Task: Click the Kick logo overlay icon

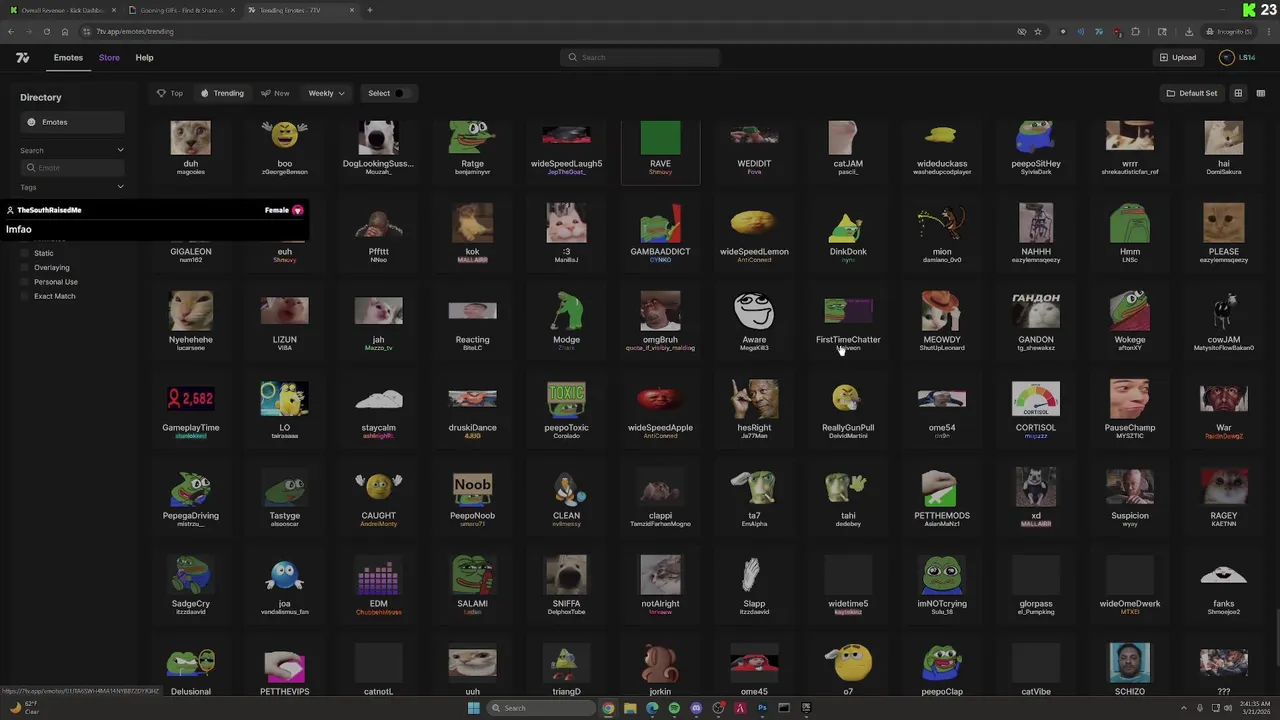Action: (x=1249, y=10)
